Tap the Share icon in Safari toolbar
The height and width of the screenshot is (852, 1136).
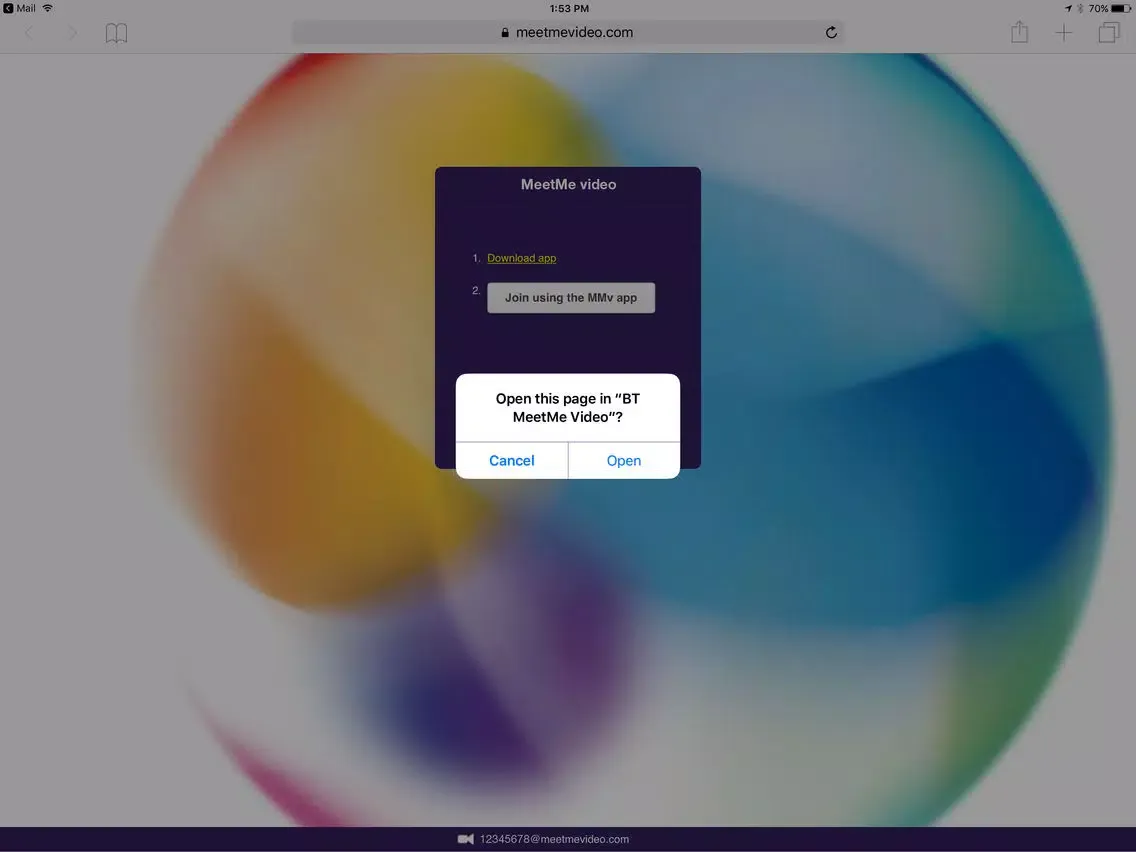point(1019,32)
